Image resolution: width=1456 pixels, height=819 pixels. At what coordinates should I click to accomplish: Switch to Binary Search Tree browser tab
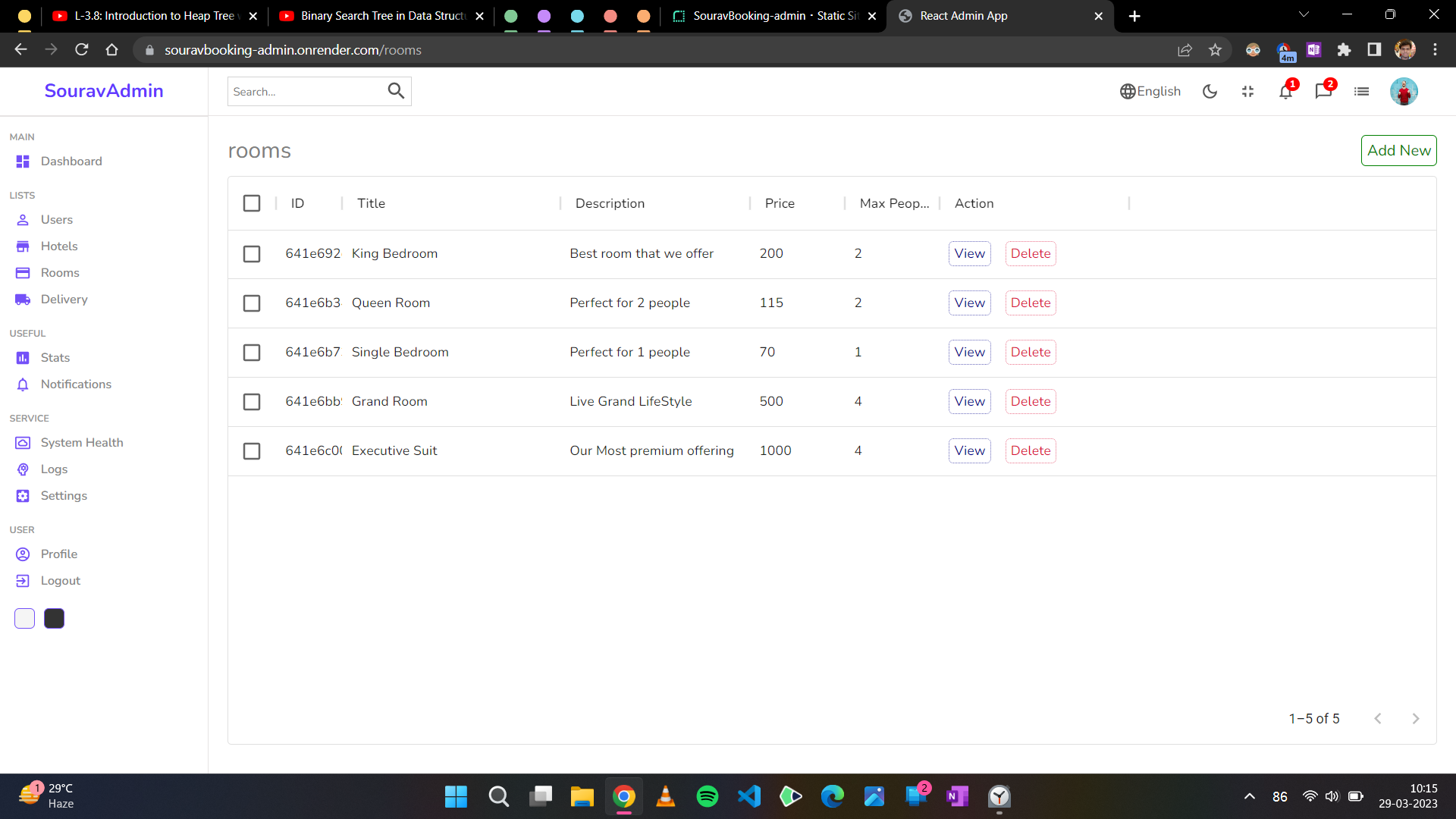point(382,16)
